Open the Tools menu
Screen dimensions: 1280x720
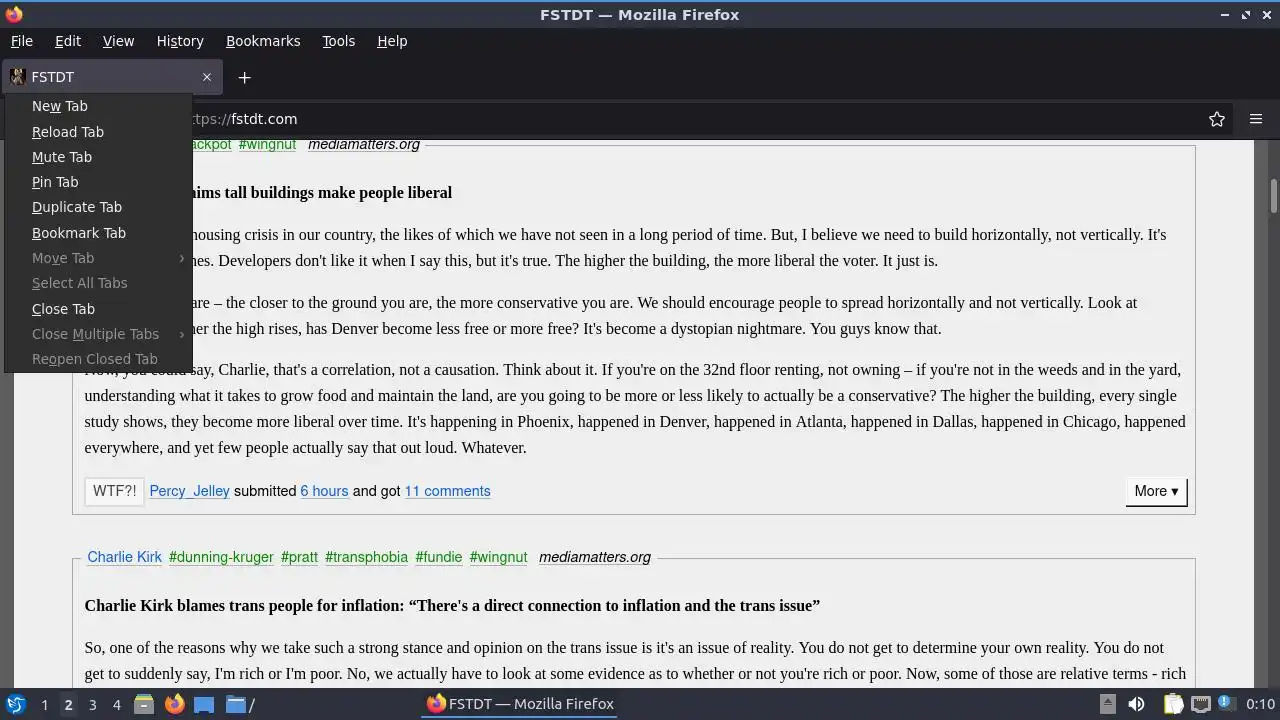point(338,41)
